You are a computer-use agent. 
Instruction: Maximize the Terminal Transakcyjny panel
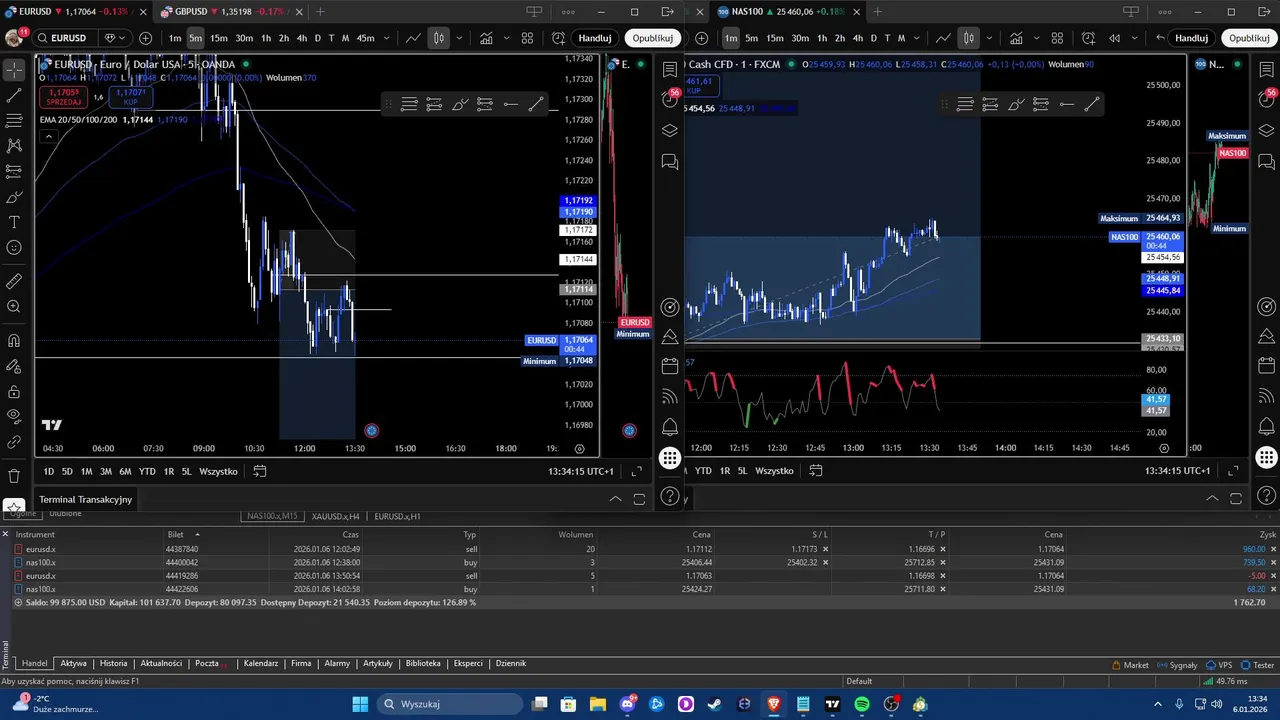point(639,498)
